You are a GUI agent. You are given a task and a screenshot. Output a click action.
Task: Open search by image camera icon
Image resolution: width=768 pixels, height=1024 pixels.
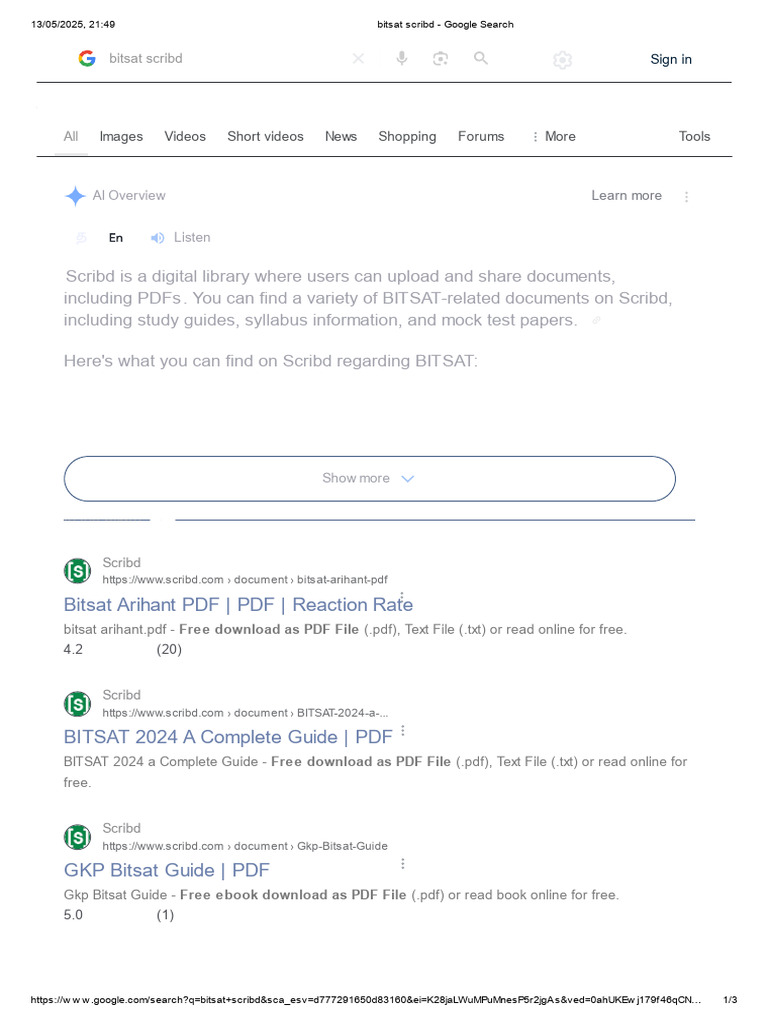(x=441, y=59)
